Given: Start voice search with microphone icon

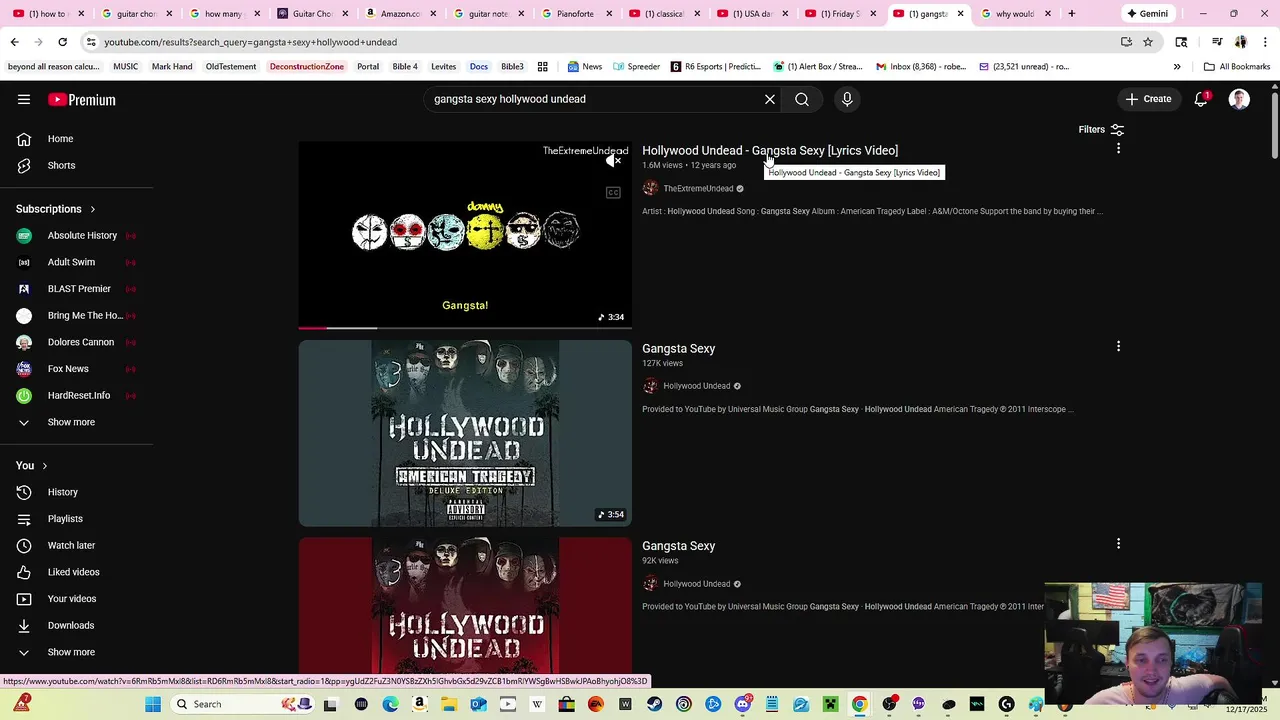Looking at the screenshot, I should (847, 99).
